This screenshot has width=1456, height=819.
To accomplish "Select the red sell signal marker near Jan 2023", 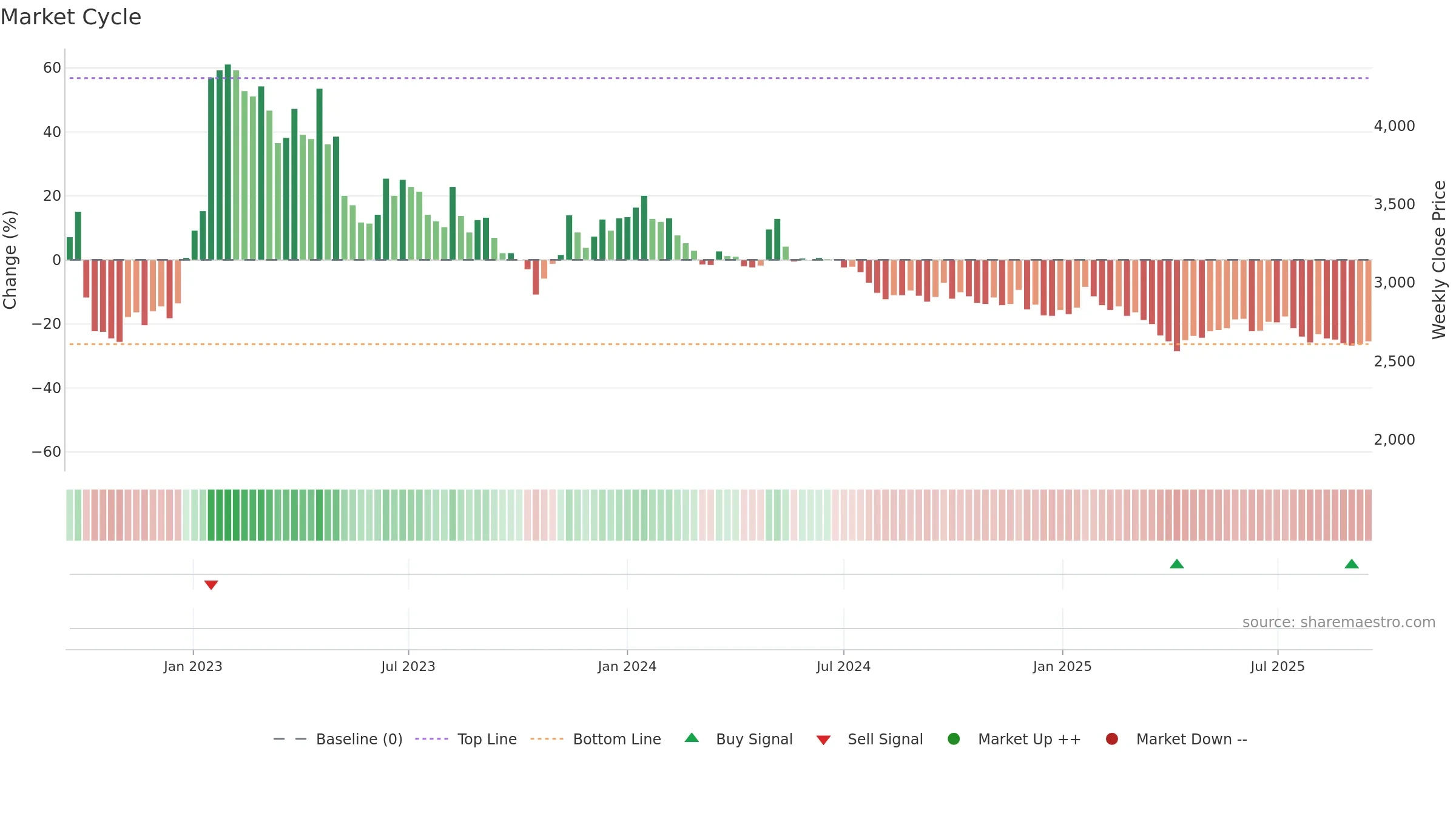I will (x=211, y=585).
